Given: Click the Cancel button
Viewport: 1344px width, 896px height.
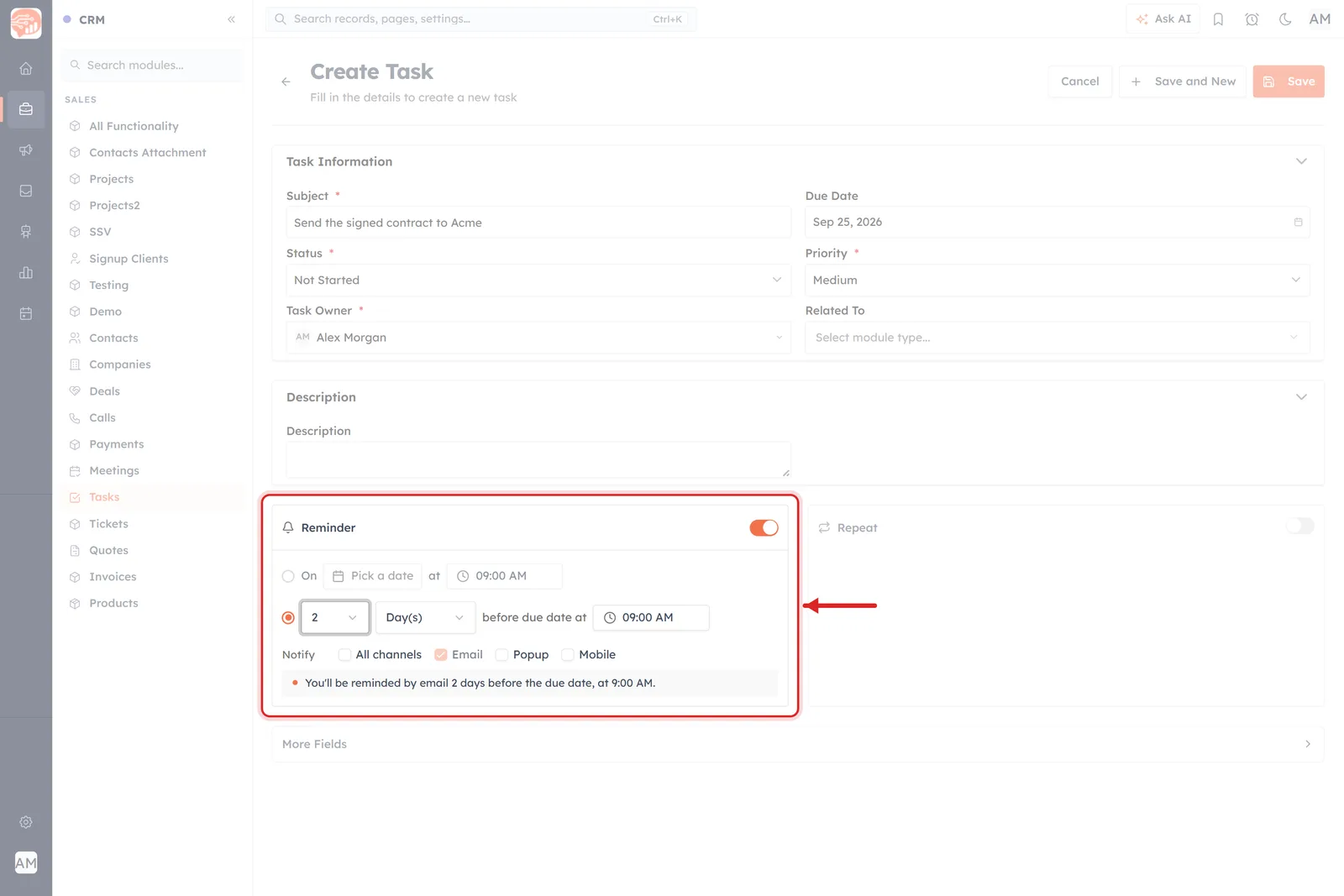Looking at the screenshot, I should 1079,81.
